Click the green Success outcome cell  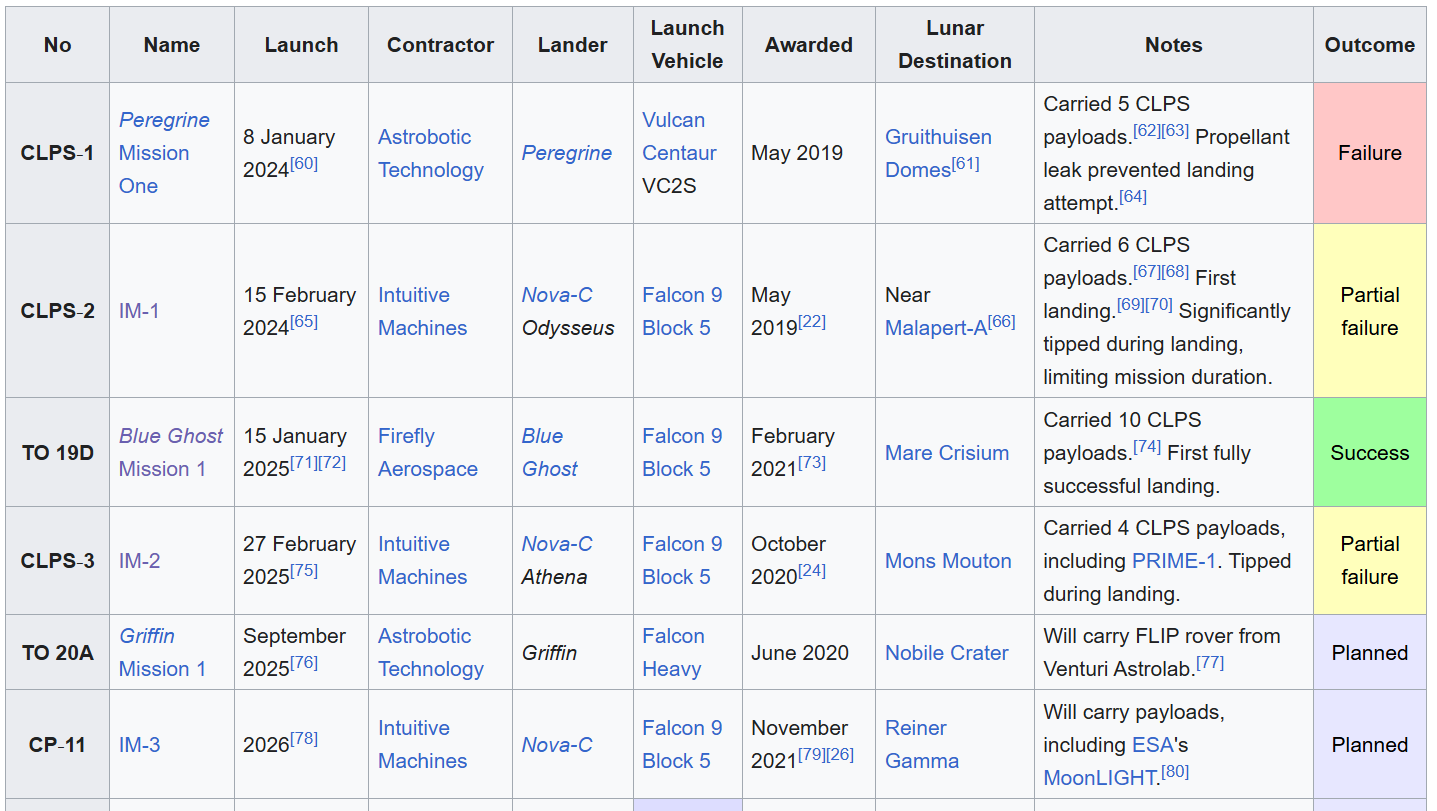(x=1368, y=453)
